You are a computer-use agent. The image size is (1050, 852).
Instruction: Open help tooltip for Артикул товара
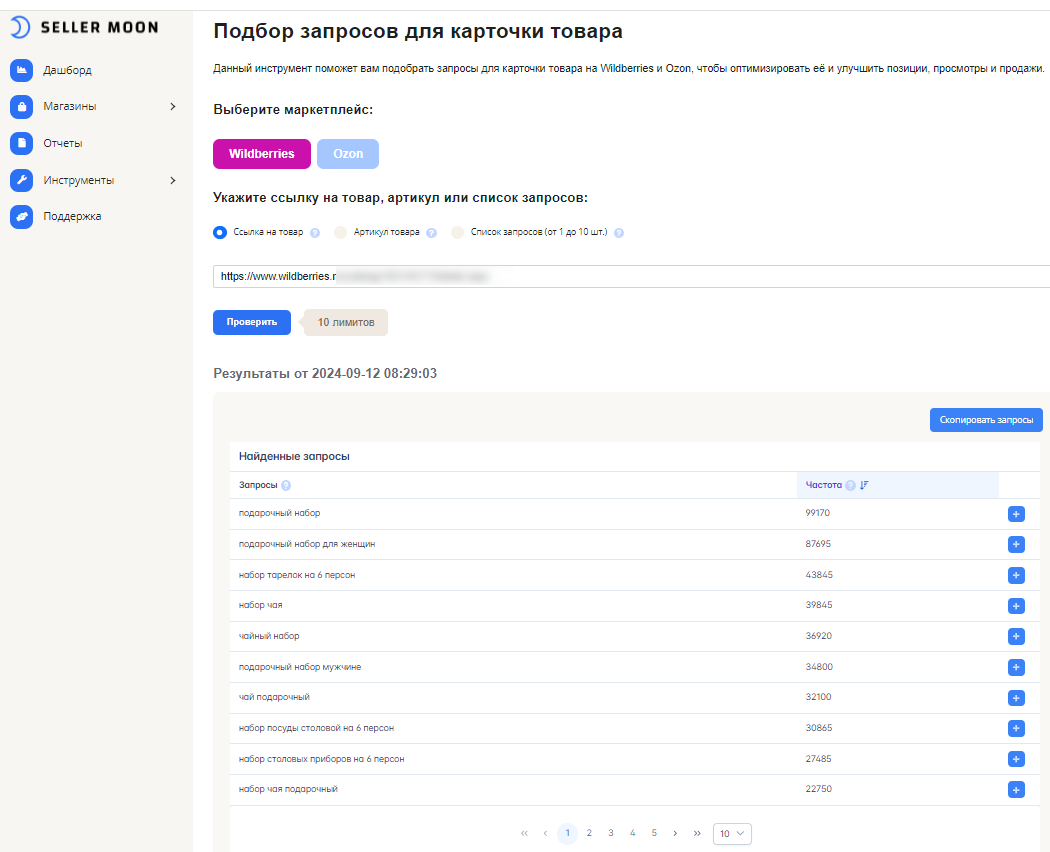click(431, 233)
